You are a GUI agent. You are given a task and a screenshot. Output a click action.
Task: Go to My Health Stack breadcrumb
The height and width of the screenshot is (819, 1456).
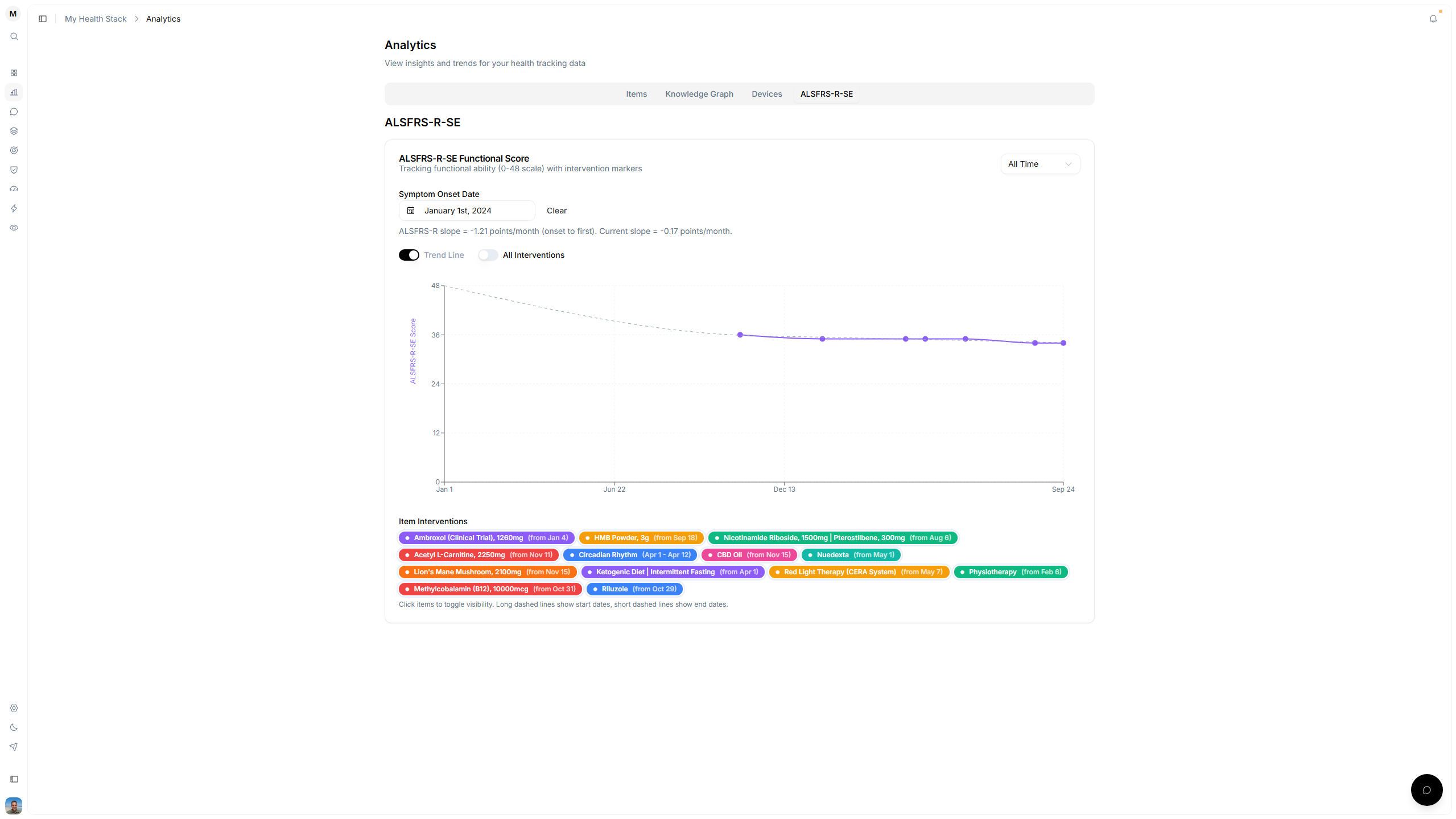(x=96, y=19)
